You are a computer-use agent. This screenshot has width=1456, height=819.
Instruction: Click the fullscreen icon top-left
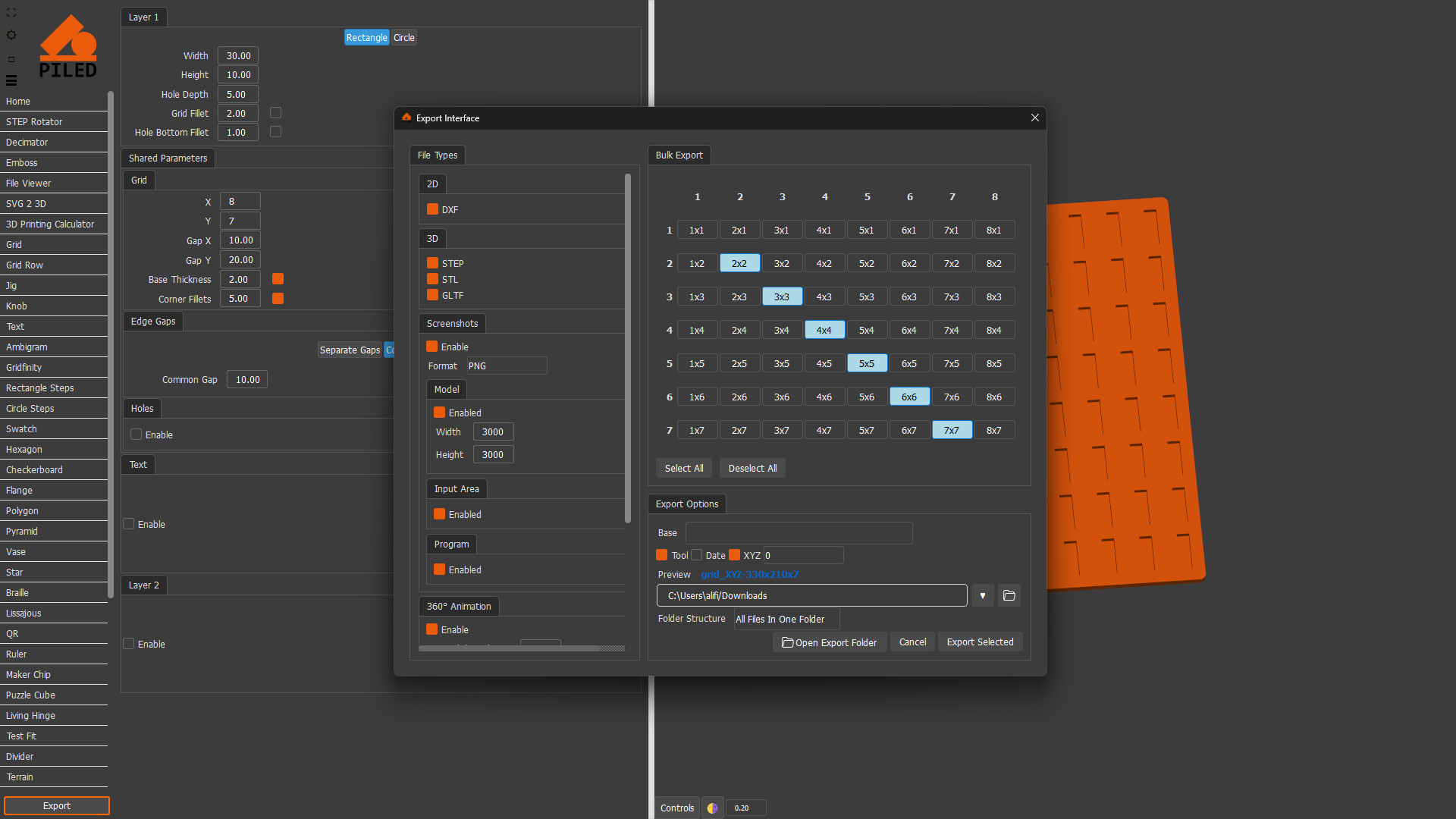click(11, 12)
